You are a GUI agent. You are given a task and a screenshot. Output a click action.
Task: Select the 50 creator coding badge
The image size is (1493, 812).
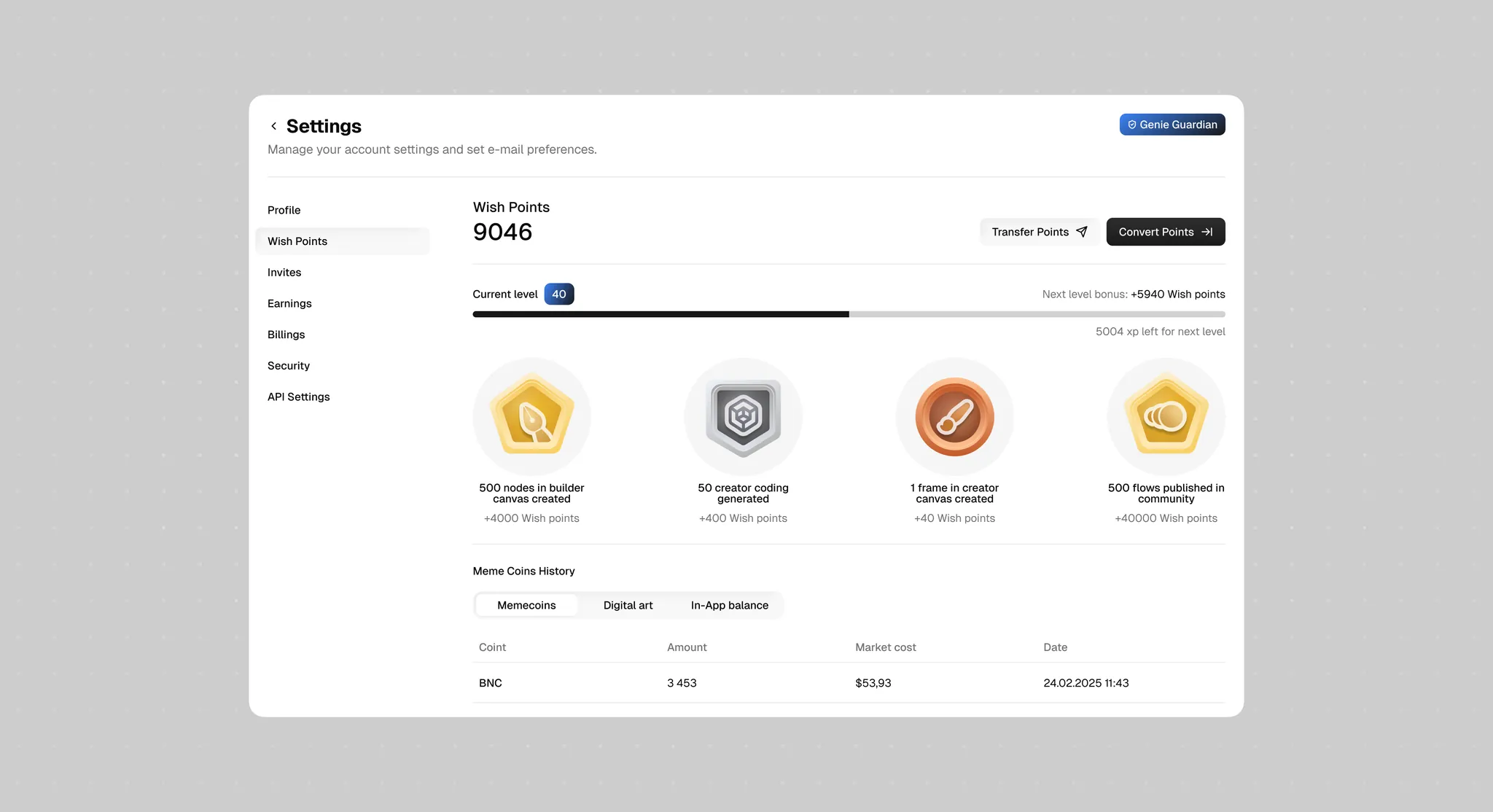tap(744, 416)
